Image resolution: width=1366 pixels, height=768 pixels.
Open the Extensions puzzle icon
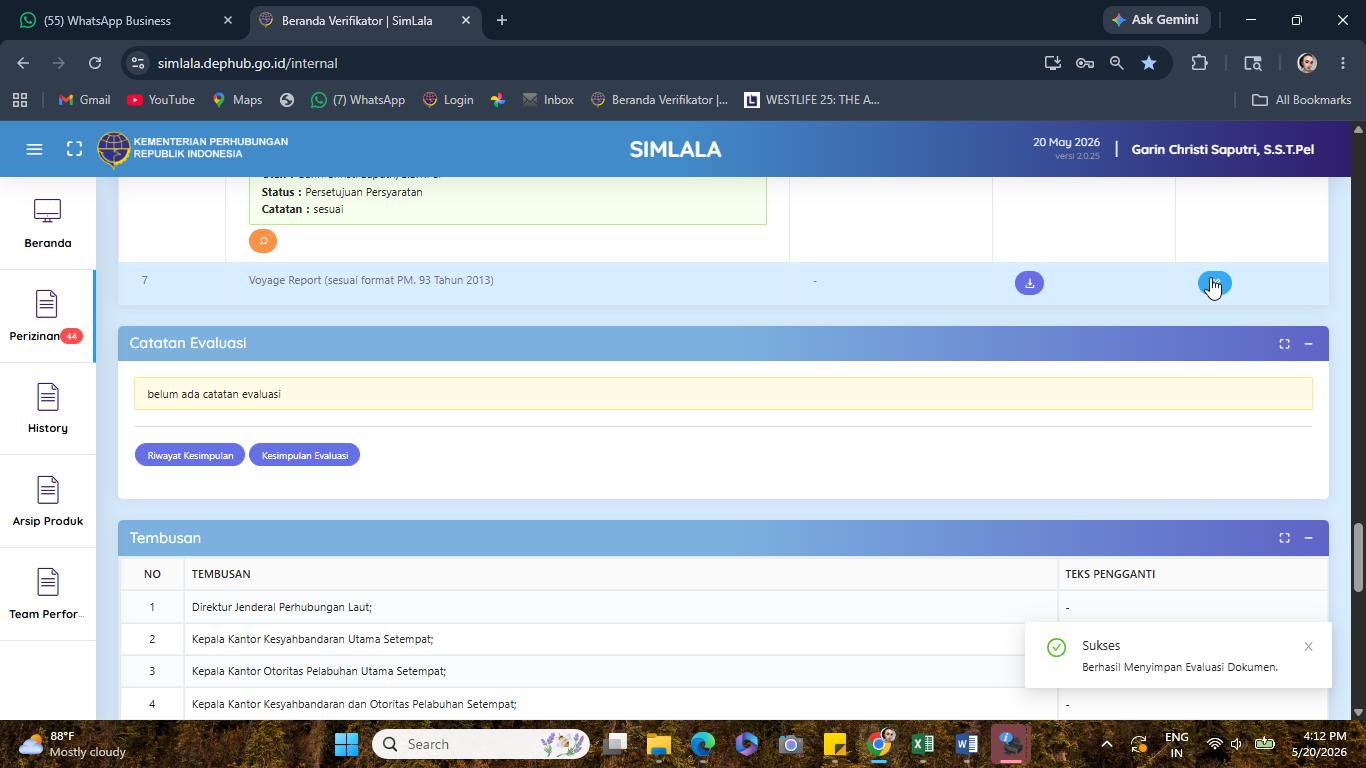coord(1199,63)
